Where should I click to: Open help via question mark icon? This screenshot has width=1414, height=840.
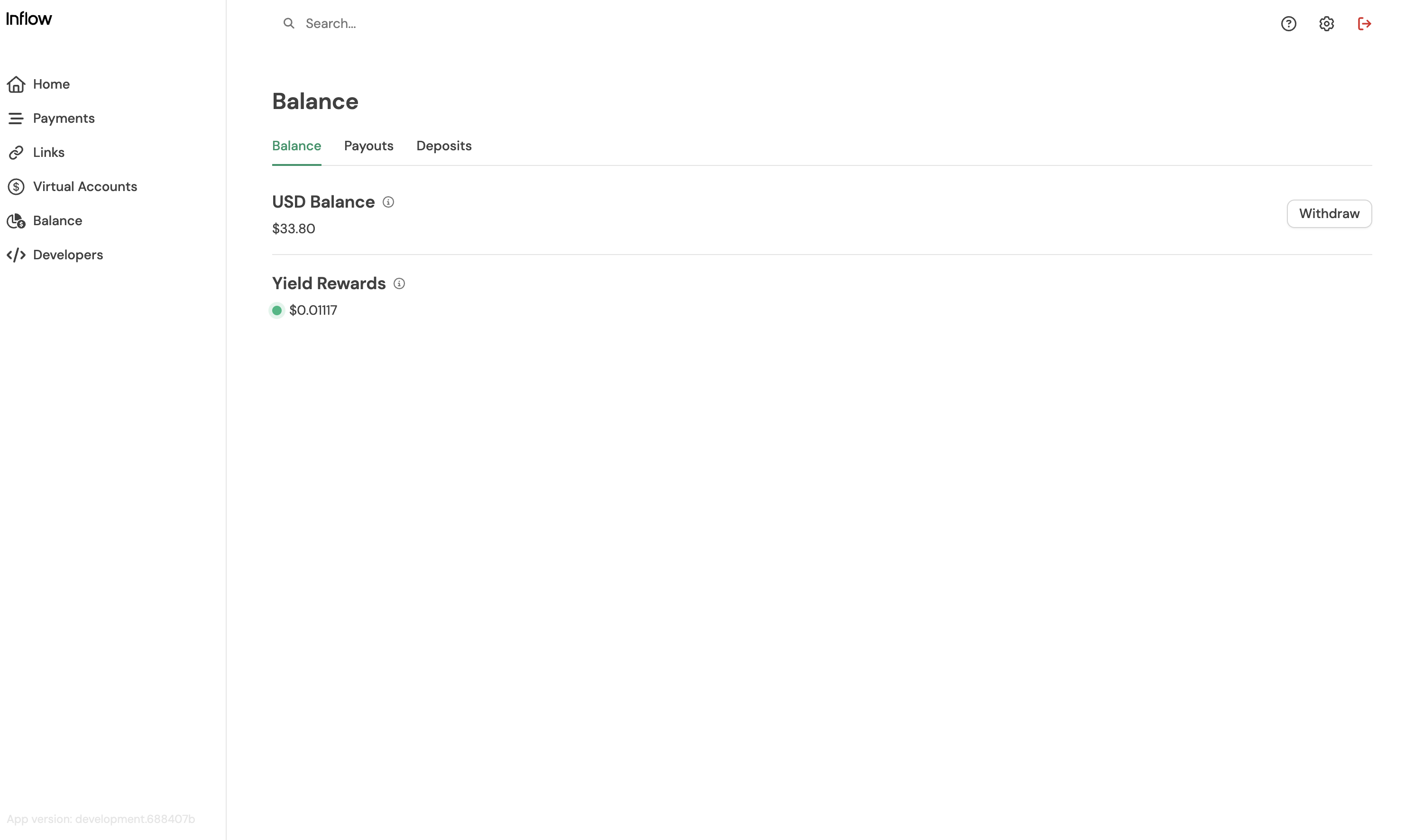1288,24
